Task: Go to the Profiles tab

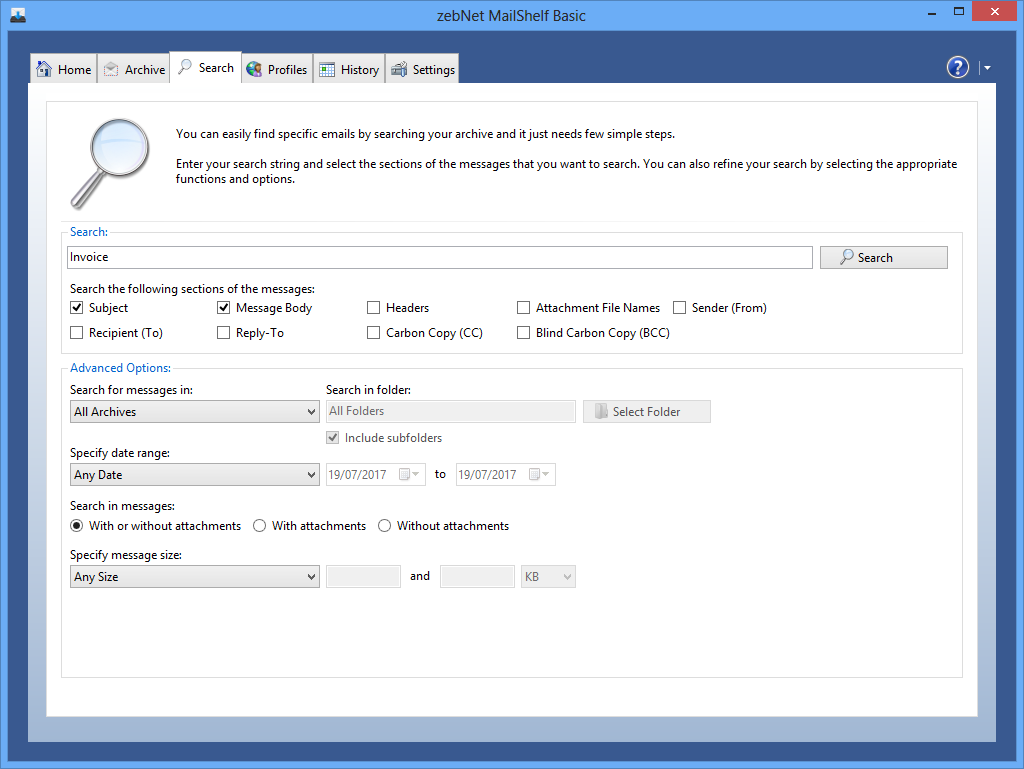Action: tap(277, 69)
